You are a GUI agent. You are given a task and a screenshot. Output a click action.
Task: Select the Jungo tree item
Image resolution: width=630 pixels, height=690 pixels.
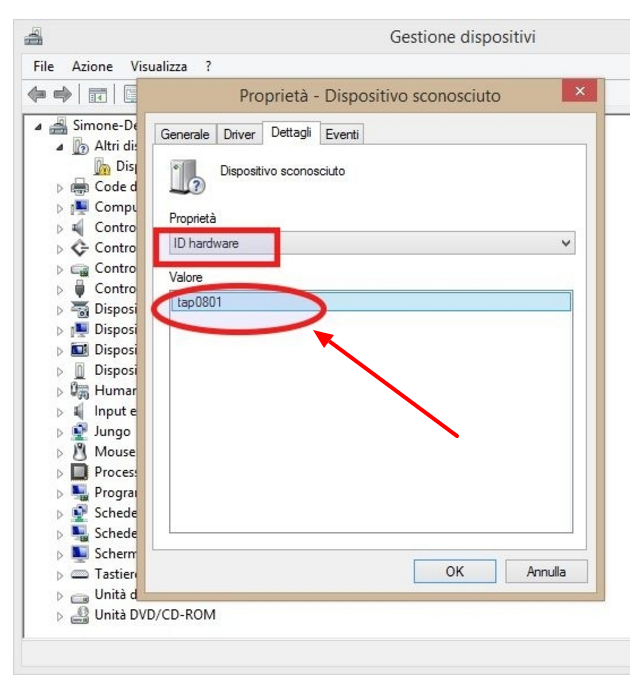click(113, 431)
